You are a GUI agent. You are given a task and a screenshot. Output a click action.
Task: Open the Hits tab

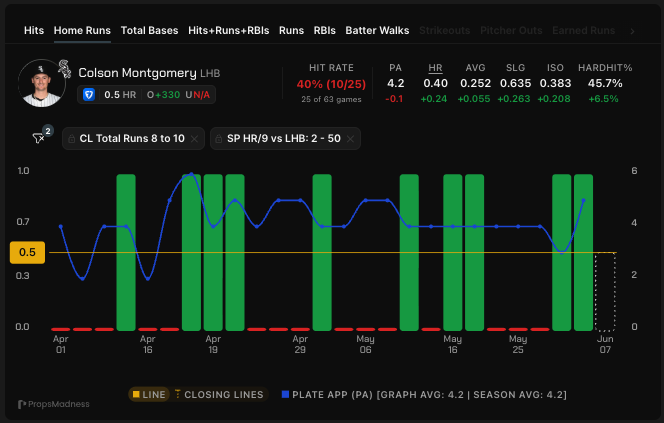click(34, 30)
